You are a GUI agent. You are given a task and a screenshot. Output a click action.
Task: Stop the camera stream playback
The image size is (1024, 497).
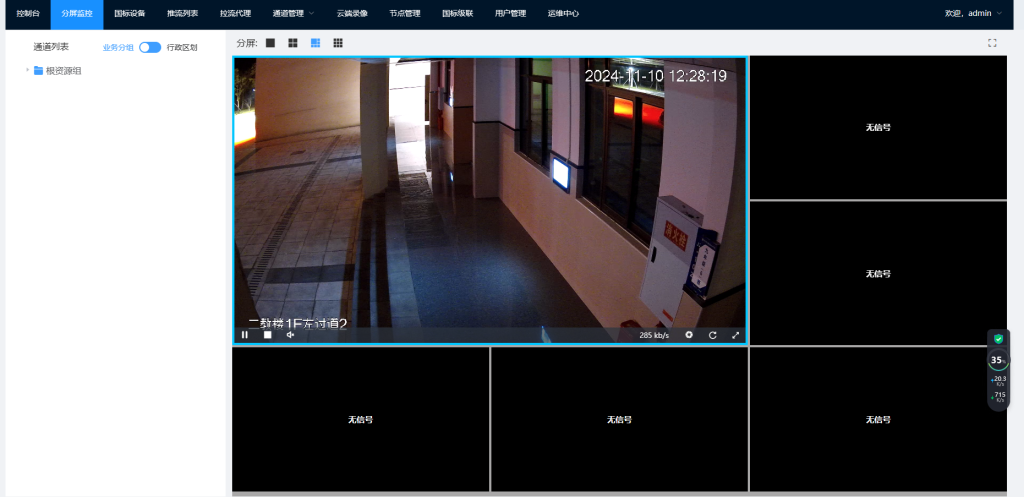267,335
